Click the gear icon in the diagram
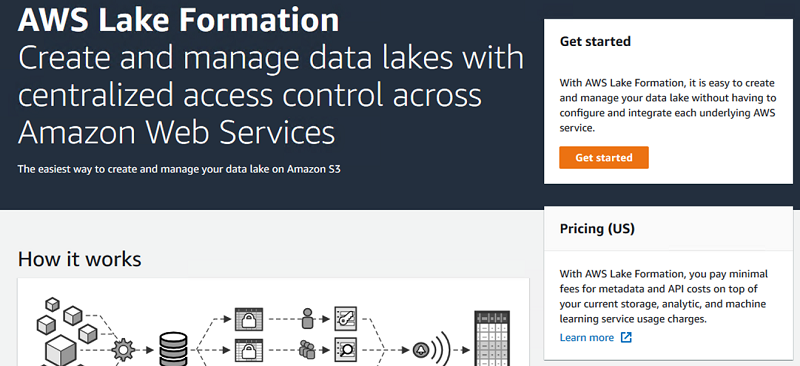Viewport: 800px width, 366px height. click(x=123, y=350)
